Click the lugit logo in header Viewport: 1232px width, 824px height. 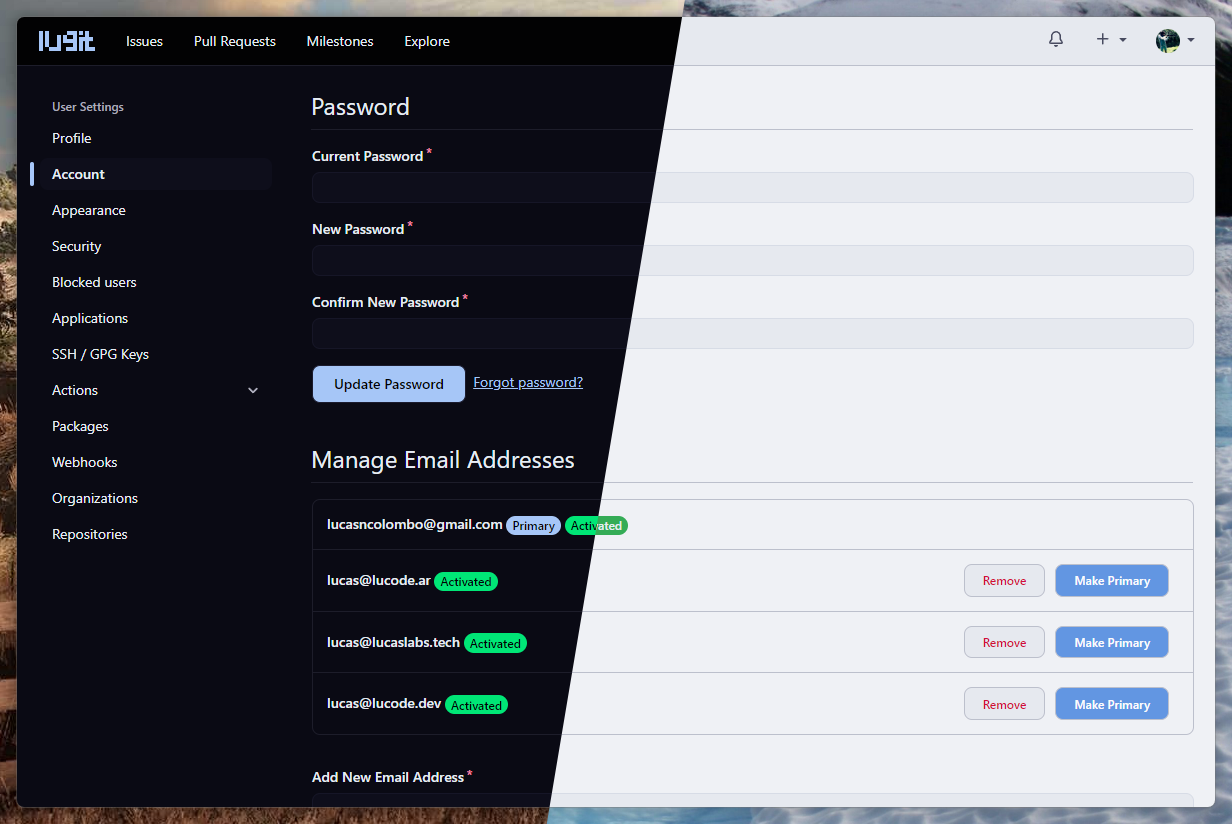tap(67, 41)
